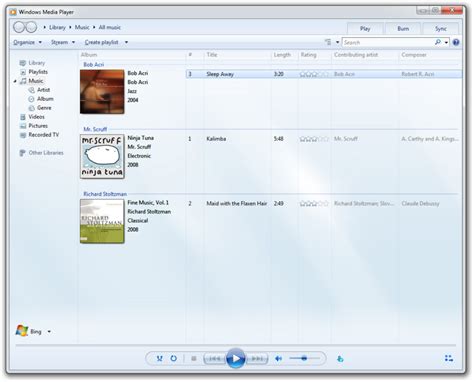Switch to the Play tab
This screenshot has height=382, width=474.
(365, 29)
